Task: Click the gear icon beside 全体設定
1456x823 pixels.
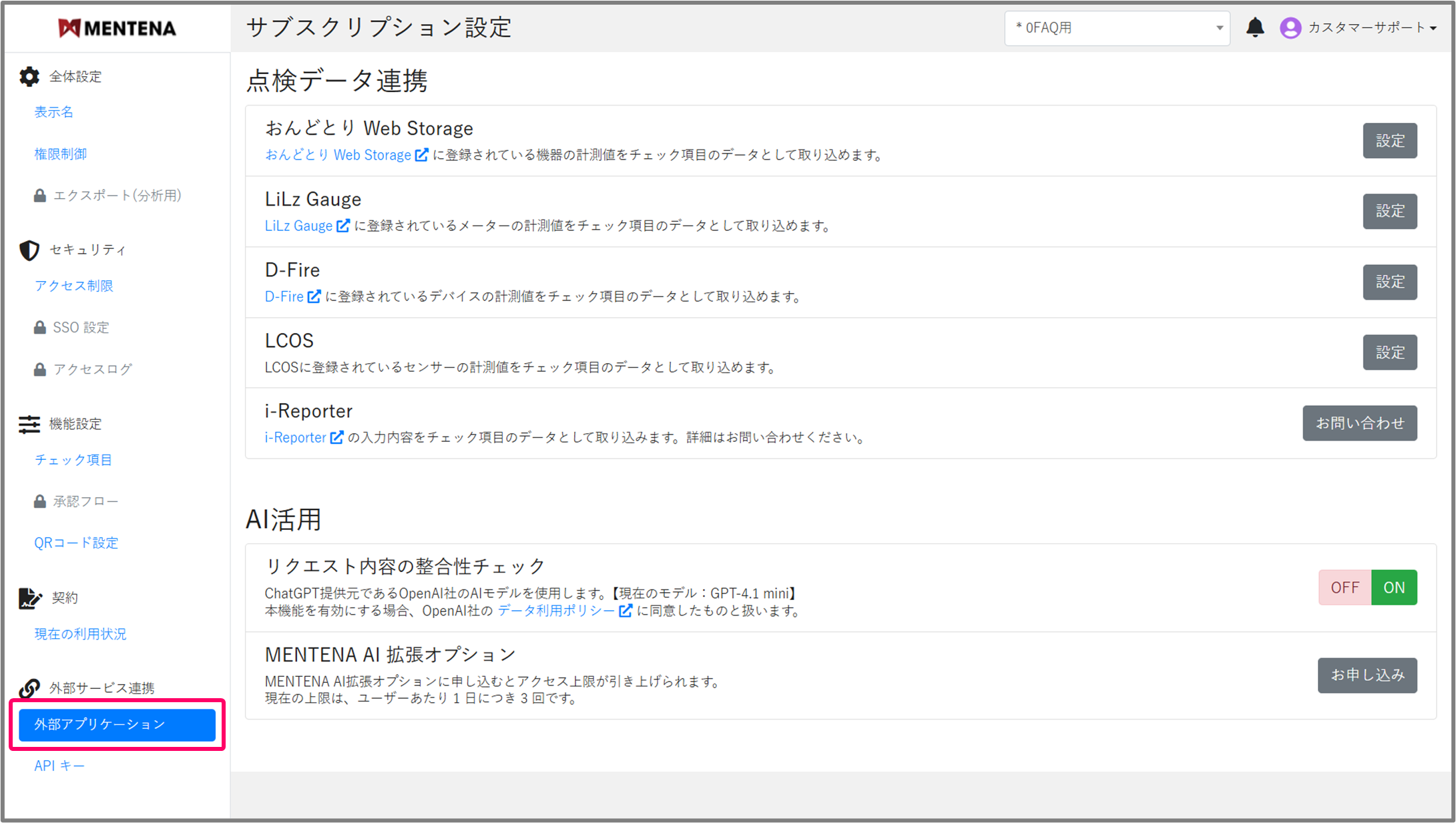Action: (29, 77)
